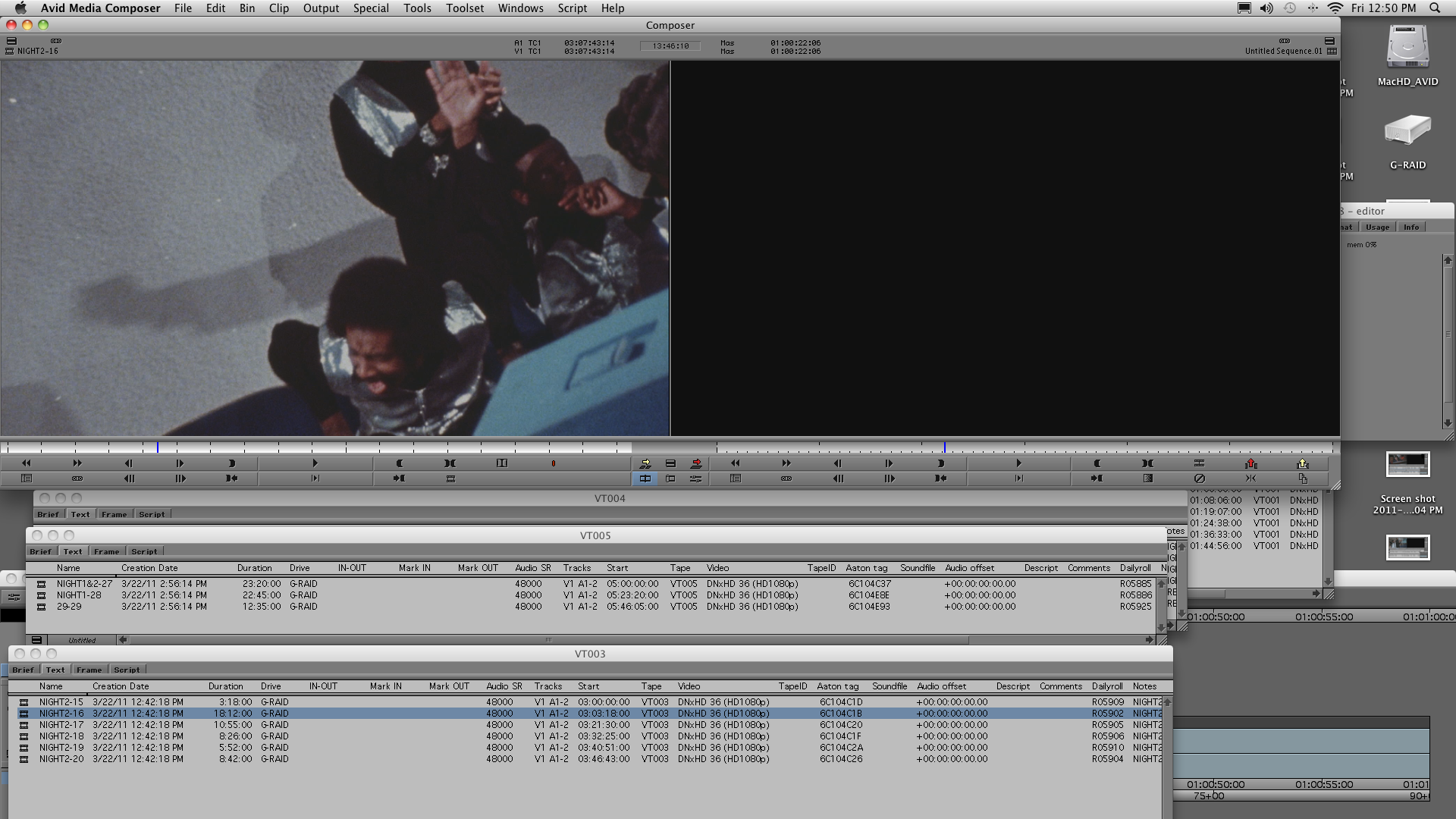Open the VT005 bin fast menu
The width and height of the screenshot is (1456, 819).
click(36, 640)
